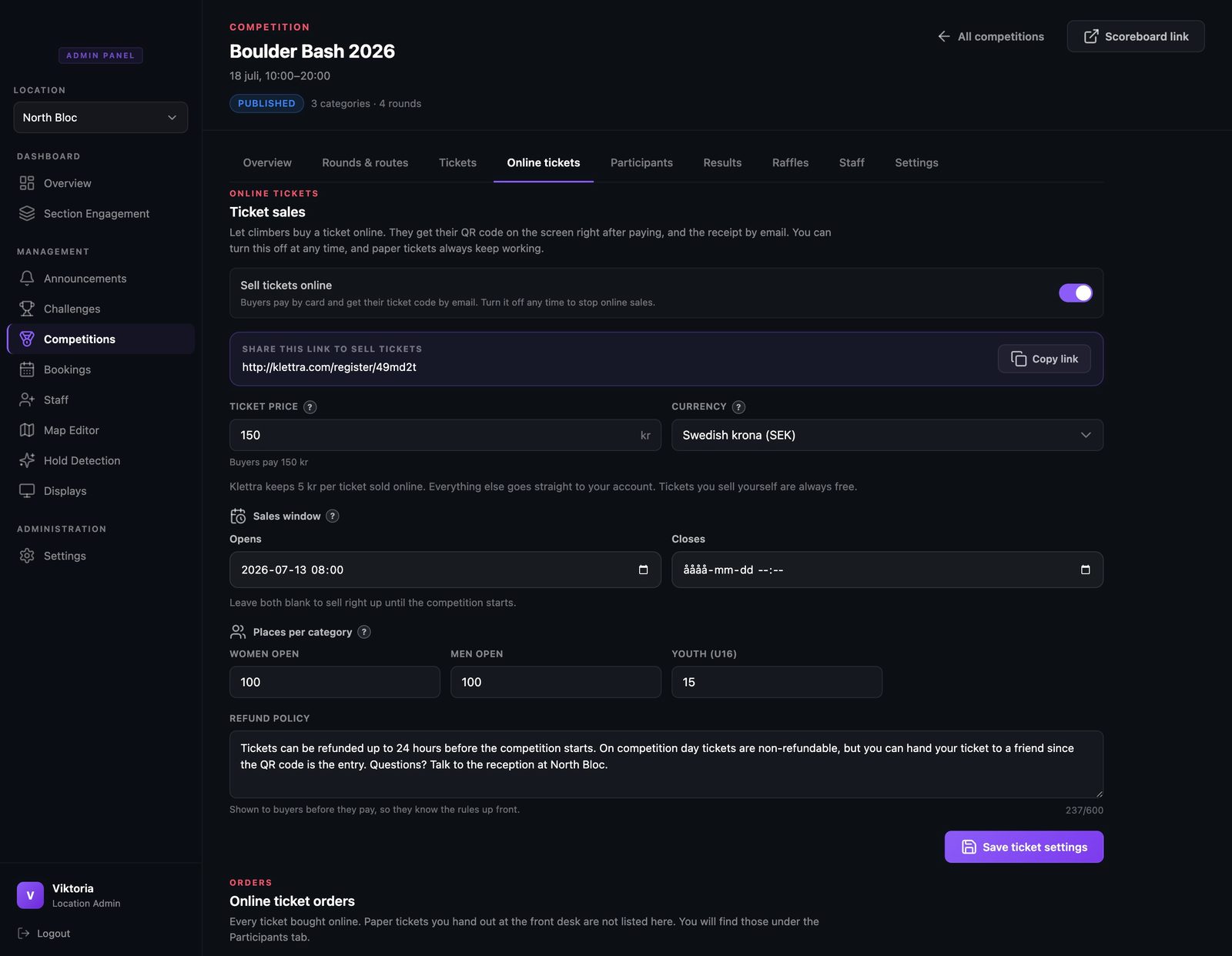The image size is (1232, 956).
Task: Click the Logout link
Action: coord(44,933)
